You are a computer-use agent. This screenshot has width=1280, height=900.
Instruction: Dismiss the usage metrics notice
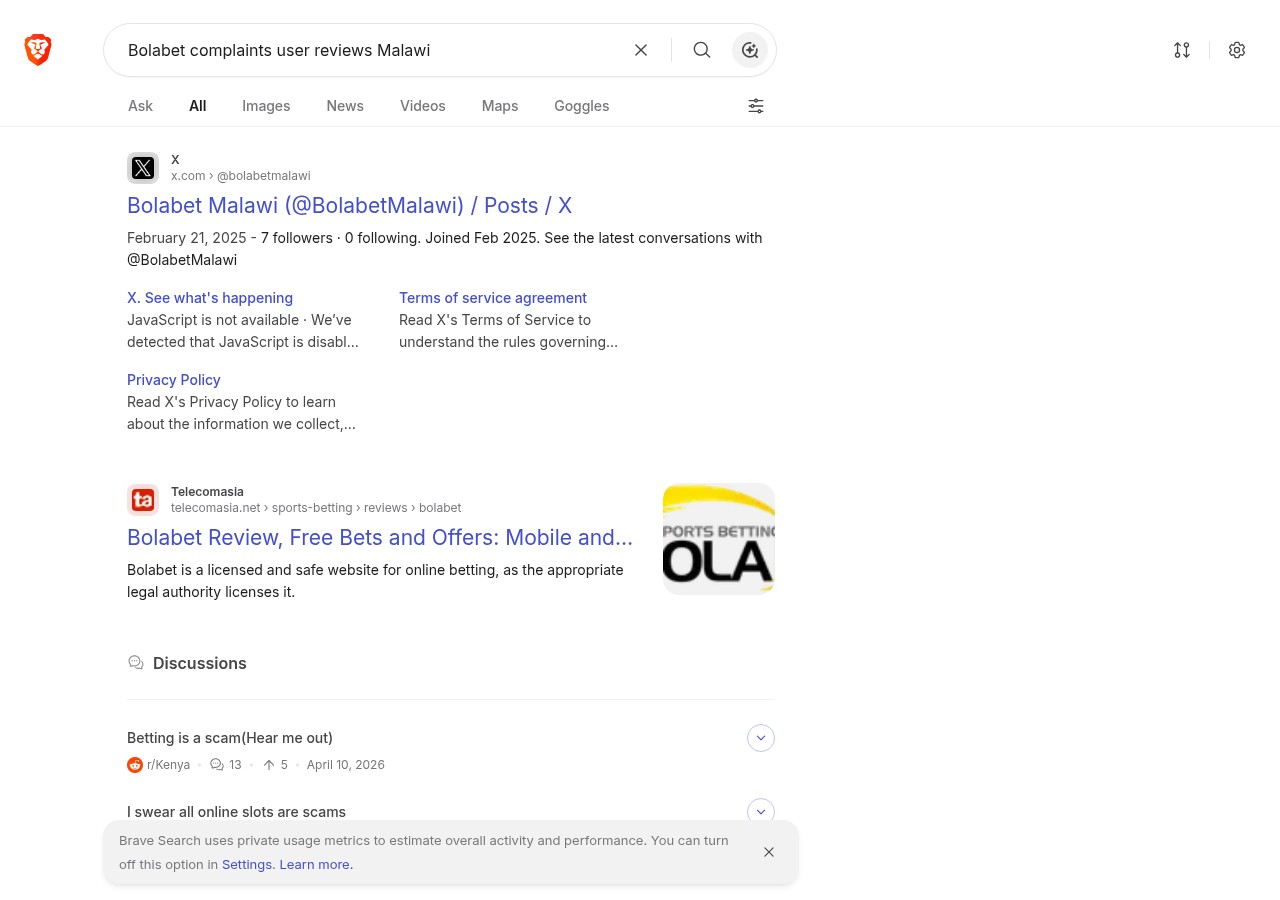[769, 852]
